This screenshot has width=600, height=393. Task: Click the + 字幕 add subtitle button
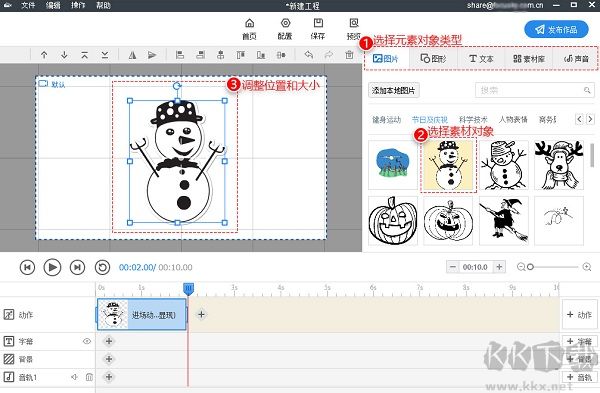[579, 341]
